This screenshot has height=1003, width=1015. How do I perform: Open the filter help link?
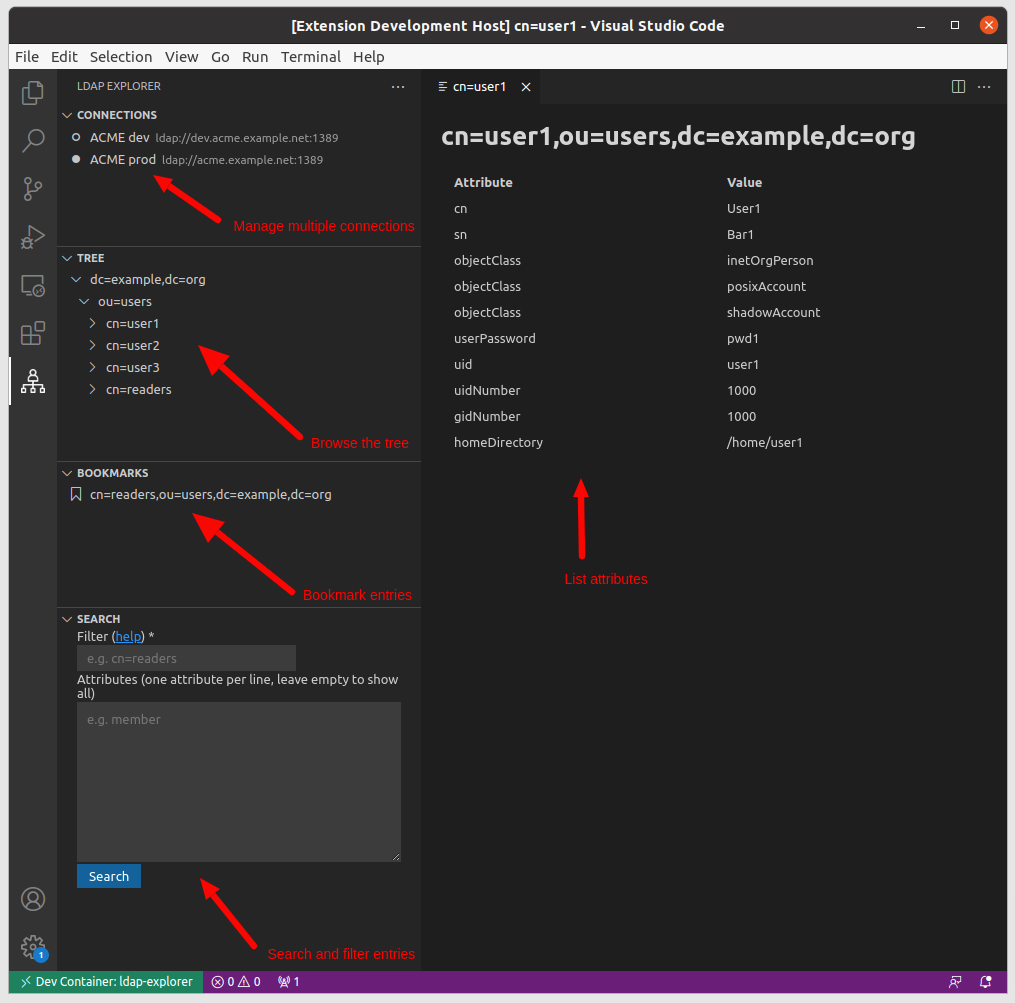(128, 637)
